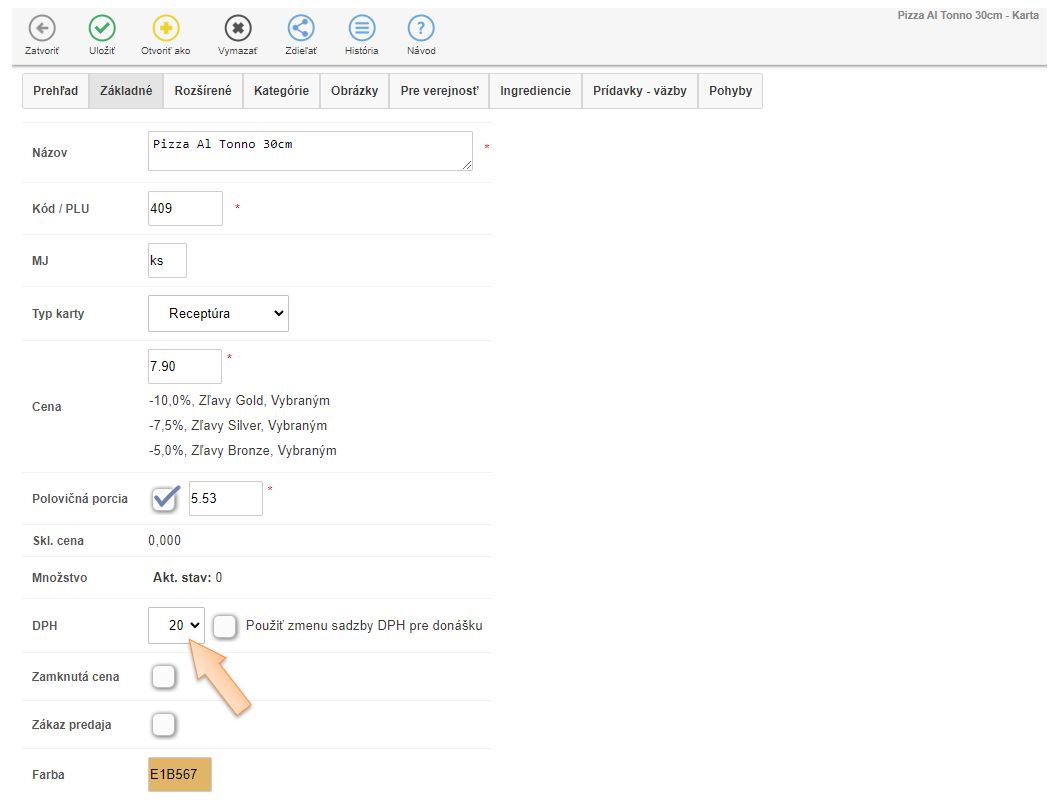Uncheck the Polovičná porcia checkbox

(x=165, y=498)
